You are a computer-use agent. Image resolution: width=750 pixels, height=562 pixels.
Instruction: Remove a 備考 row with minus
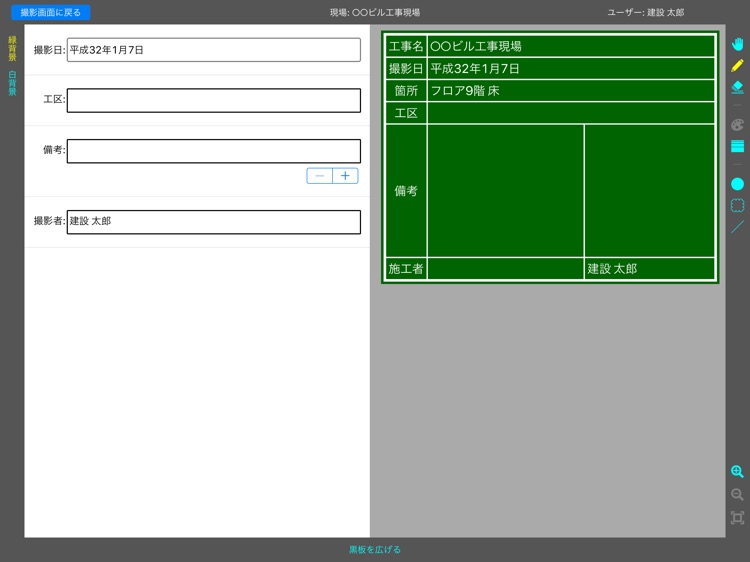pos(320,176)
